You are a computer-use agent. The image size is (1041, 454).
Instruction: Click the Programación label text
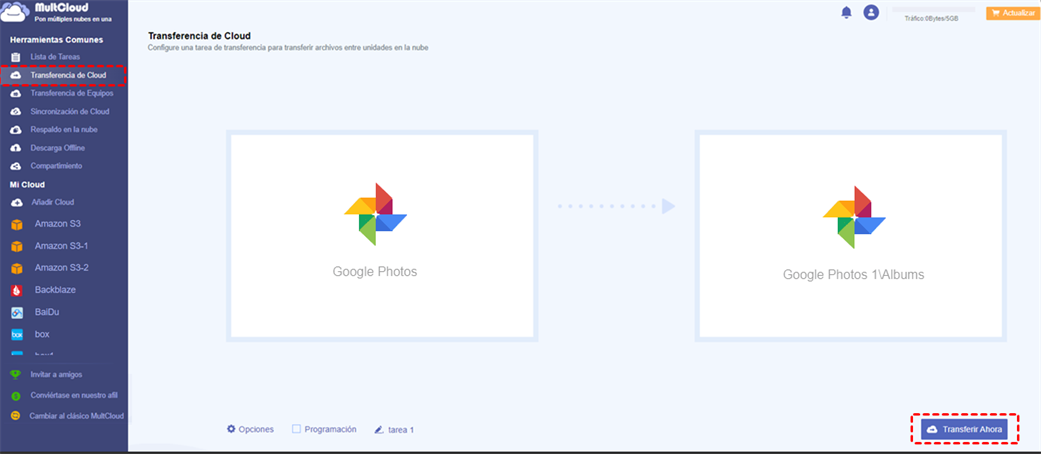(331, 429)
